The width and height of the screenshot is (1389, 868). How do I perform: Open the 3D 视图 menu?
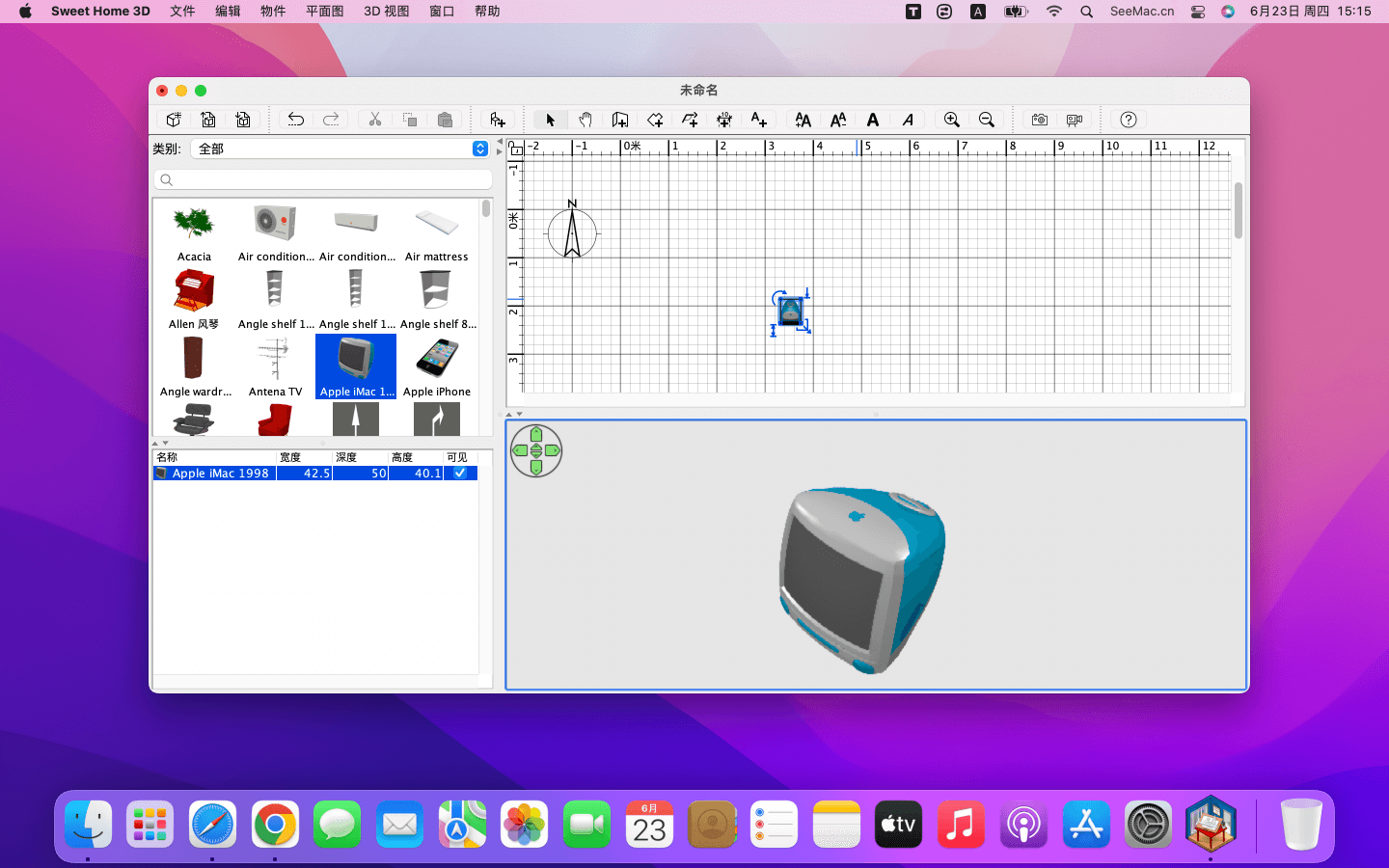387,12
